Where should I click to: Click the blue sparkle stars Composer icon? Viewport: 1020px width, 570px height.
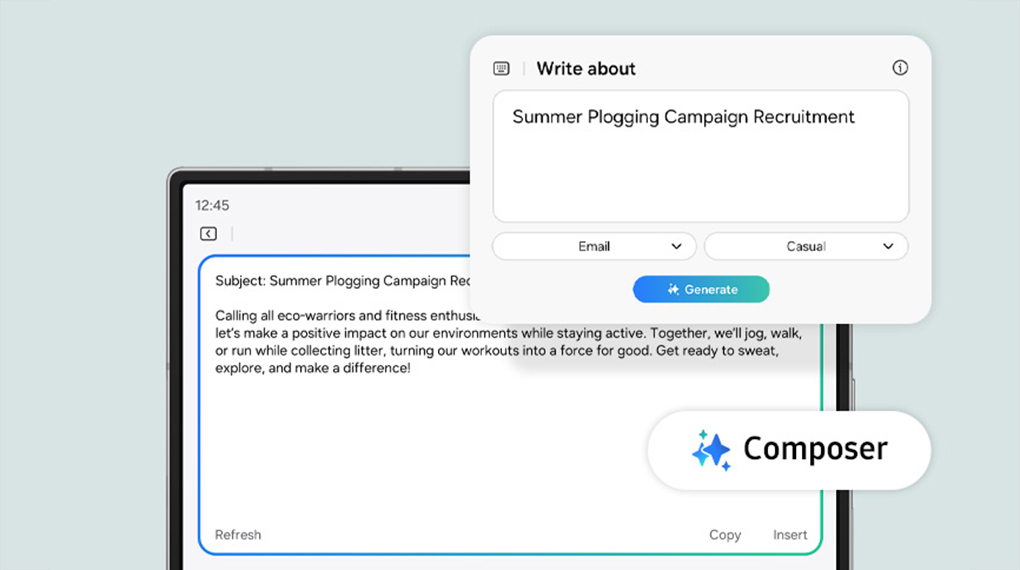(x=711, y=451)
